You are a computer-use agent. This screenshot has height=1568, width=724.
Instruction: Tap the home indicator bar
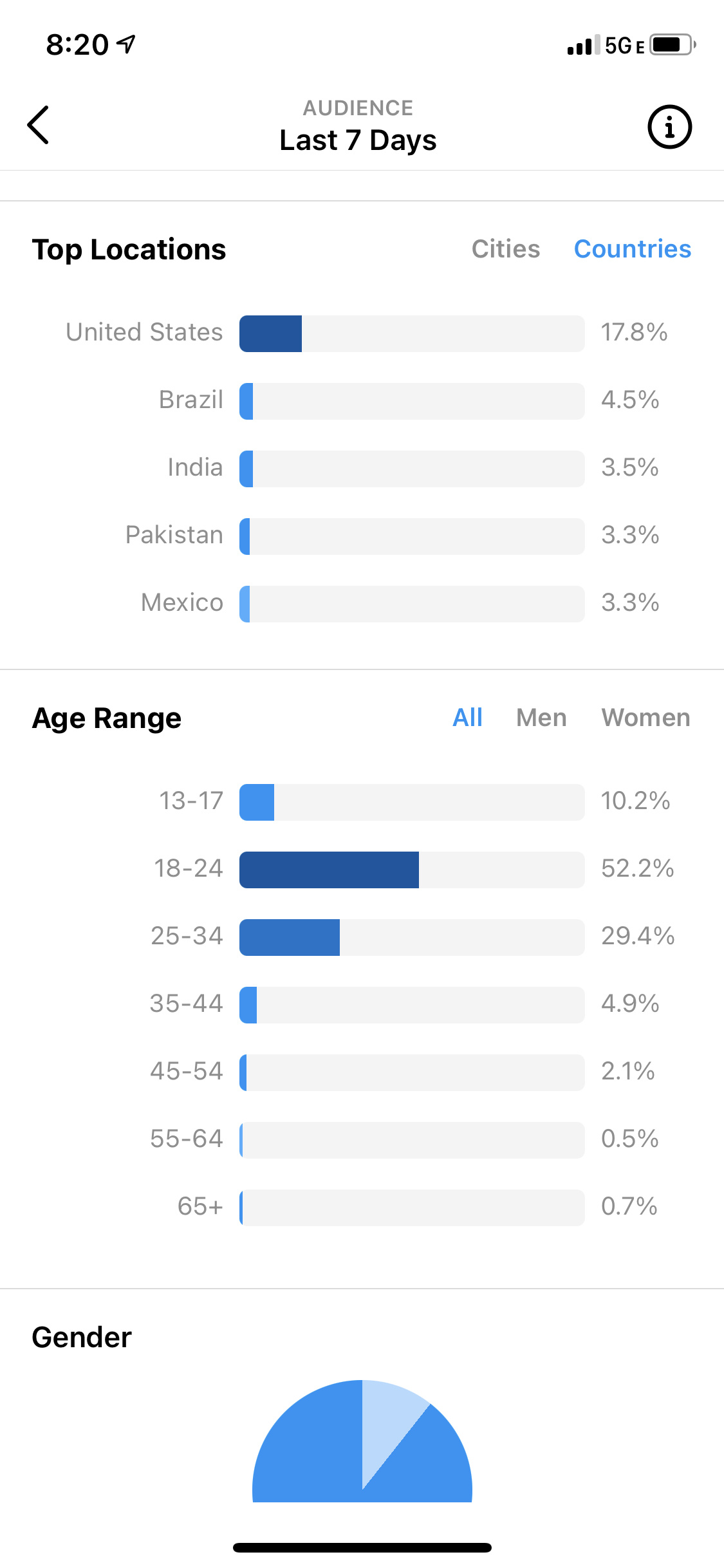[x=362, y=1547]
